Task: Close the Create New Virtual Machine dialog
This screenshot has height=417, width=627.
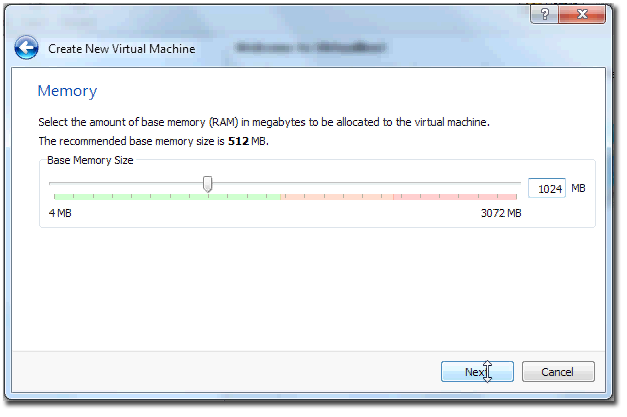Action: (x=582, y=14)
